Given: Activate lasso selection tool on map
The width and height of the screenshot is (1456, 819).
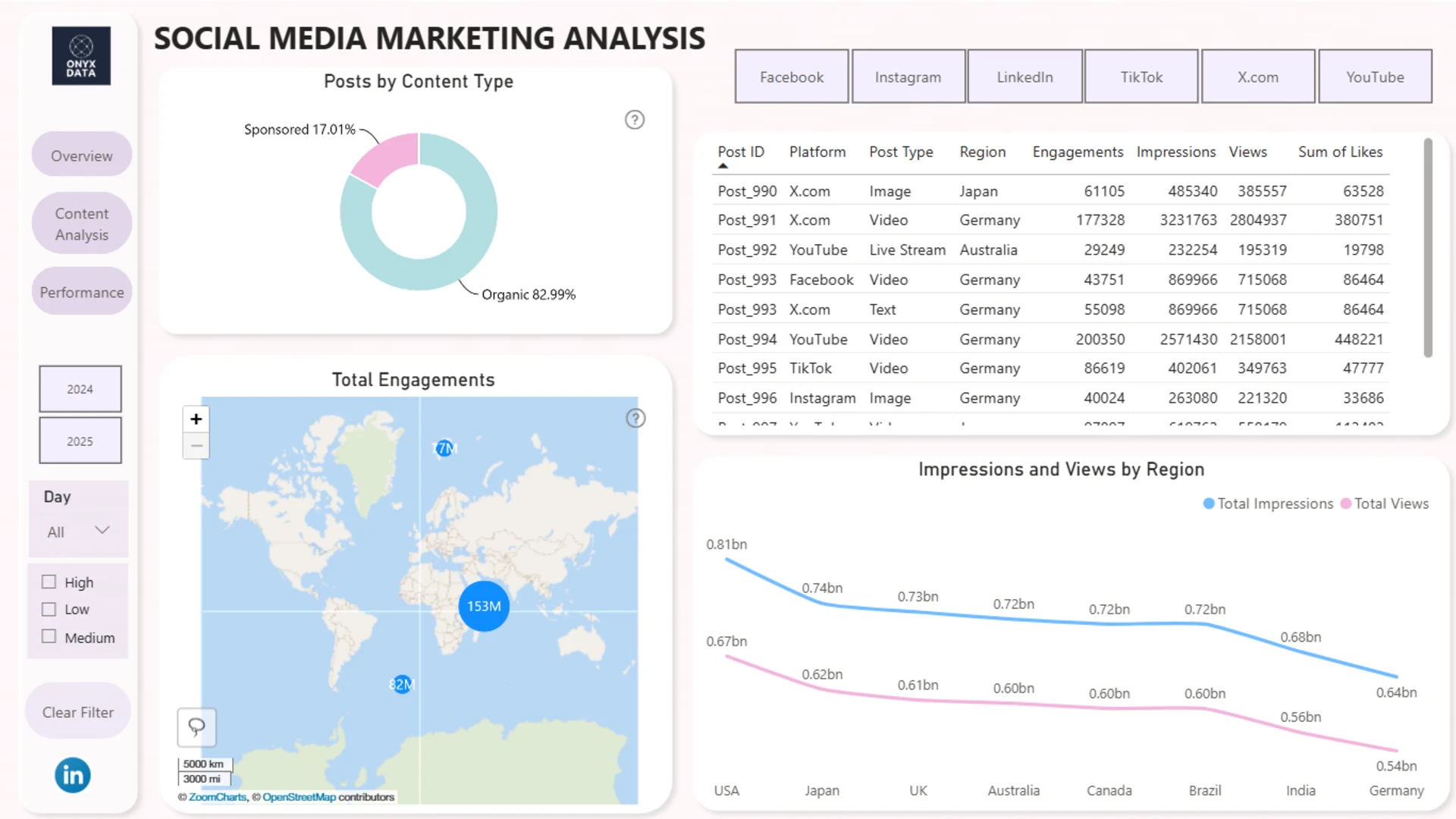Looking at the screenshot, I should (x=196, y=727).
